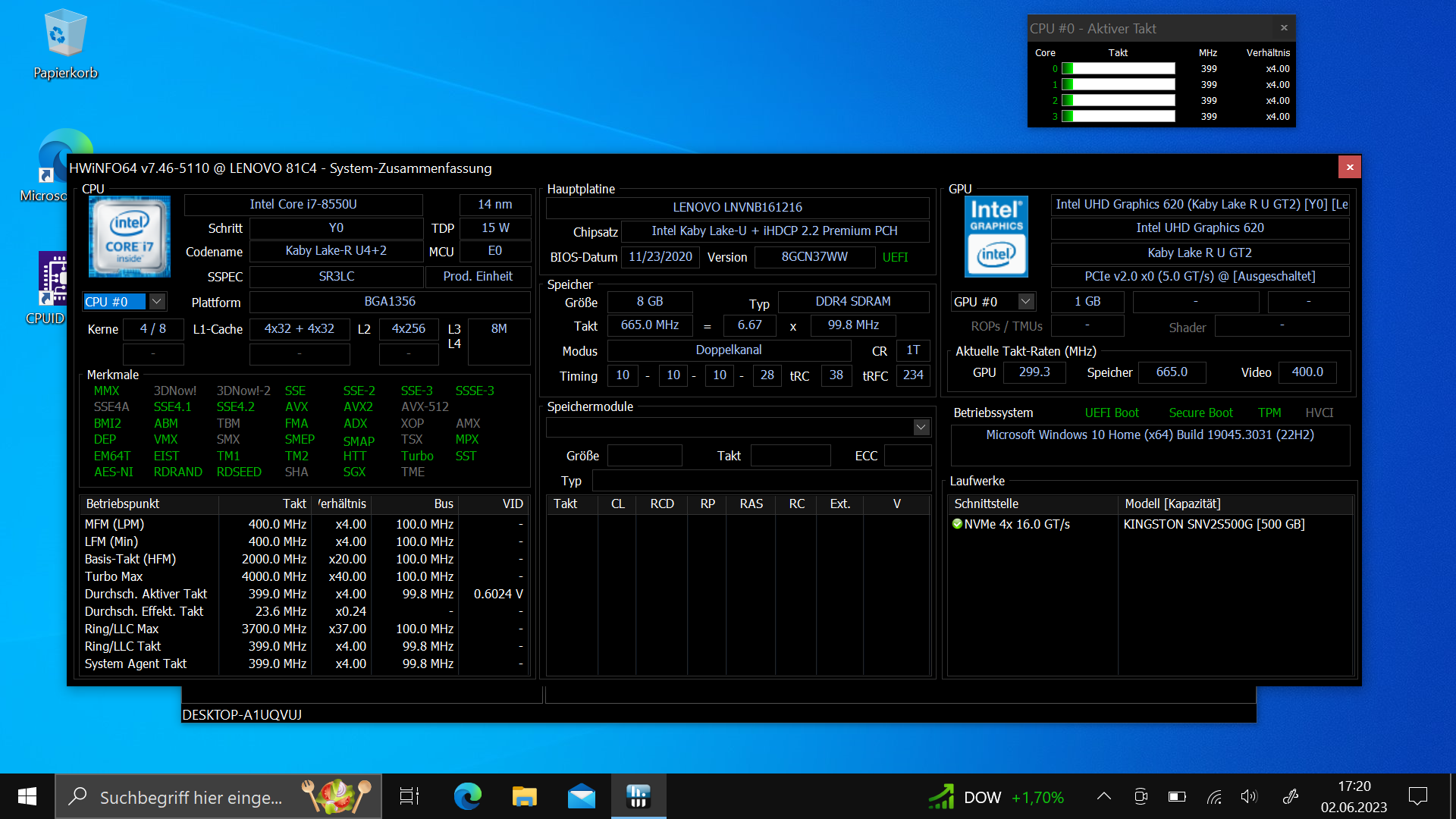The width and height of the screenshot is (1456, 819).
Task: Open File Explorer from the taskbar
Action: click(524, 796)
